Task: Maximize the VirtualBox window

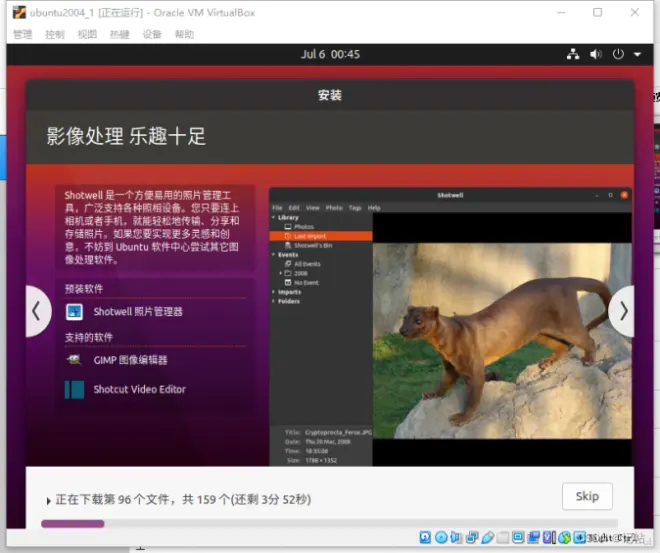Action: (x=597, y=12)
